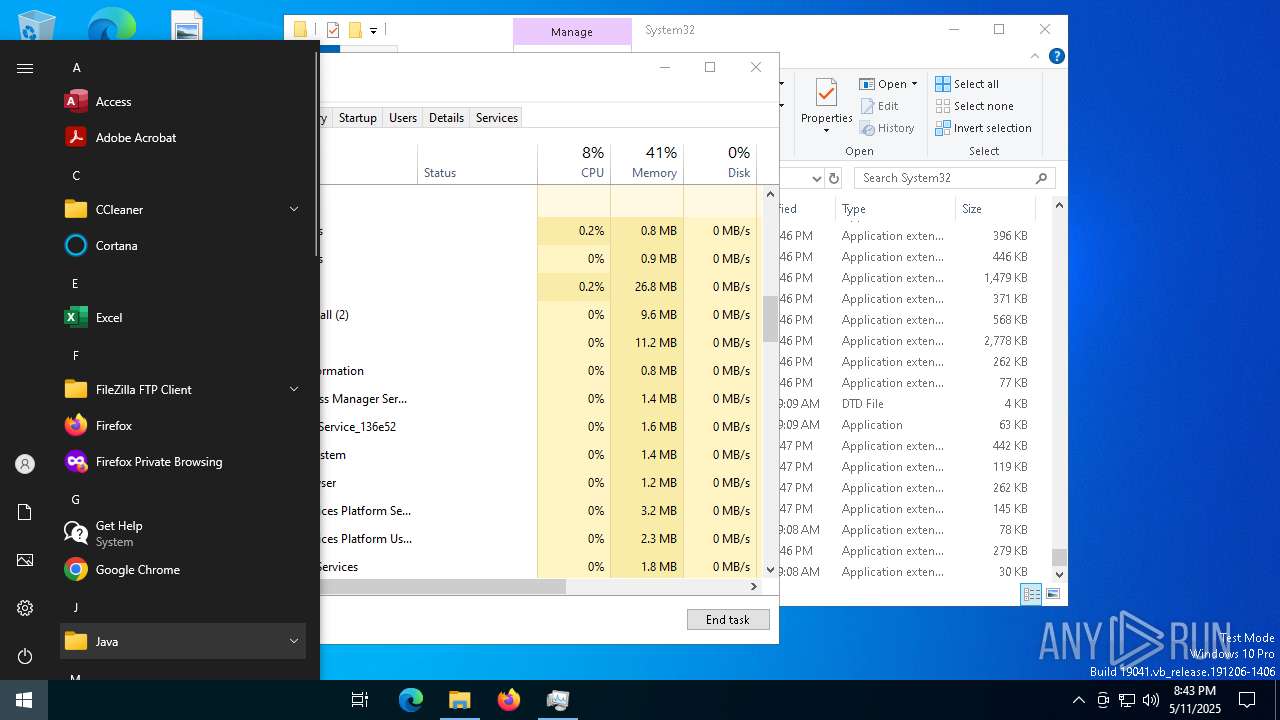This screenshot has height=720, width=1280.
Task: Open the Get Help app
Action: (x=182, y=533)
